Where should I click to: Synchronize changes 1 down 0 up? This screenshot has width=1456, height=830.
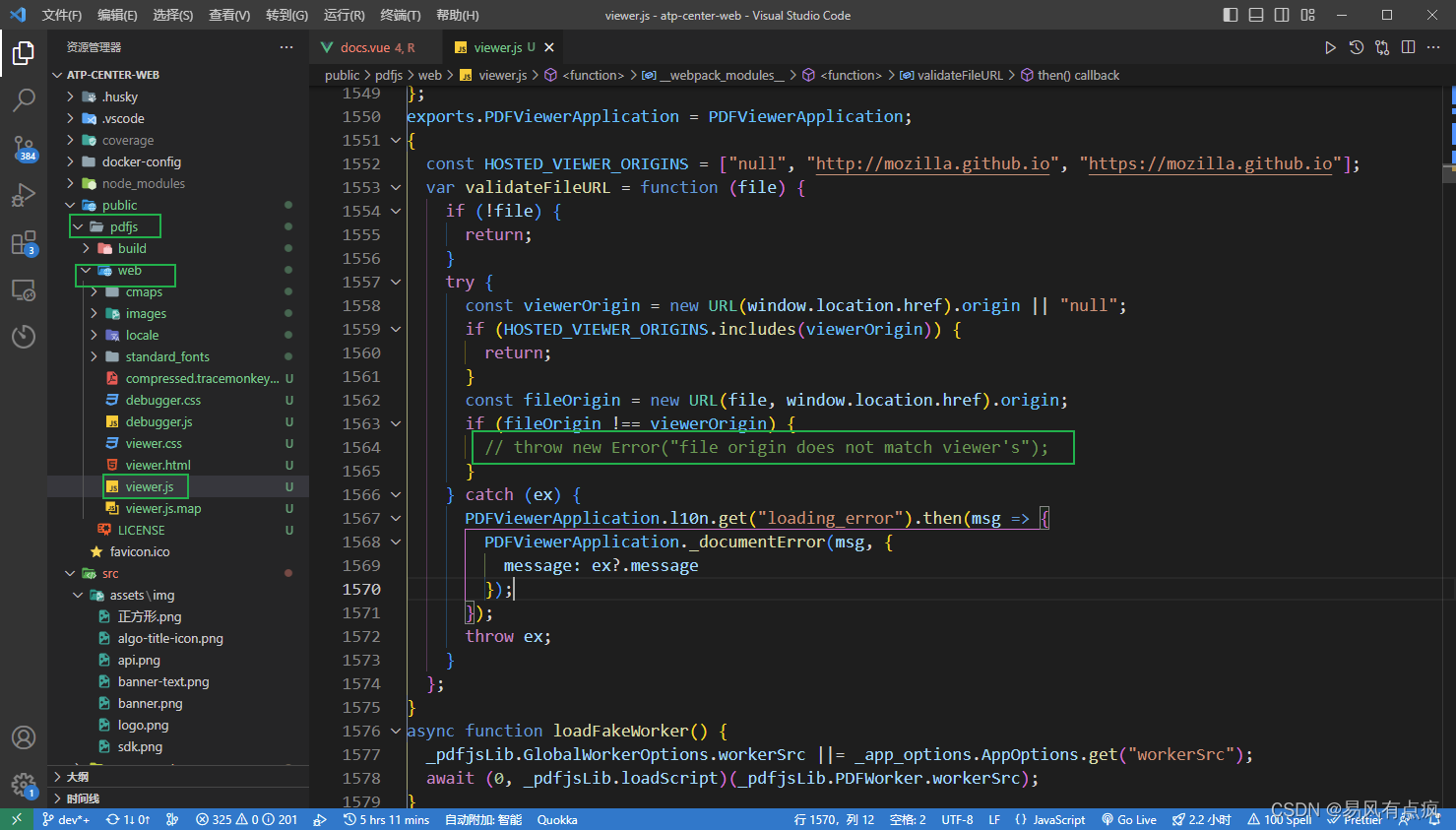(x=128, y=819)
